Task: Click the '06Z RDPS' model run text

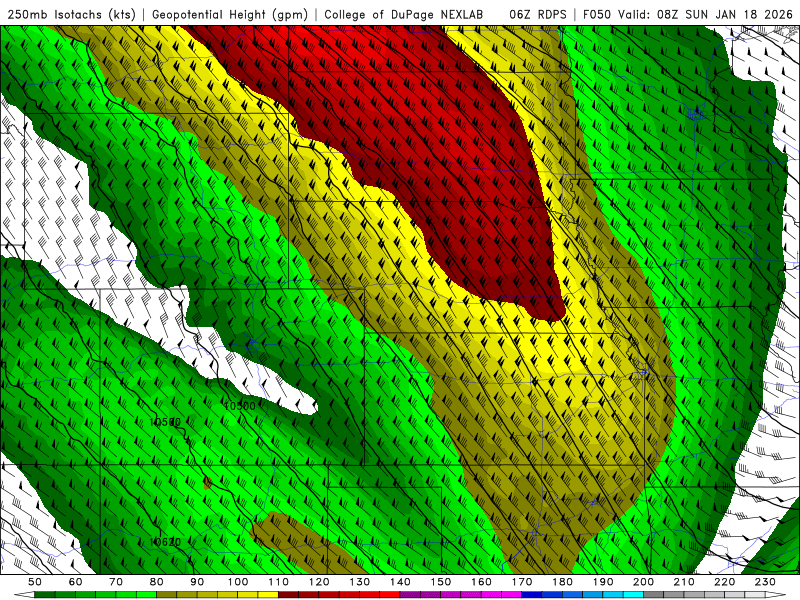Action: point(538,14)
